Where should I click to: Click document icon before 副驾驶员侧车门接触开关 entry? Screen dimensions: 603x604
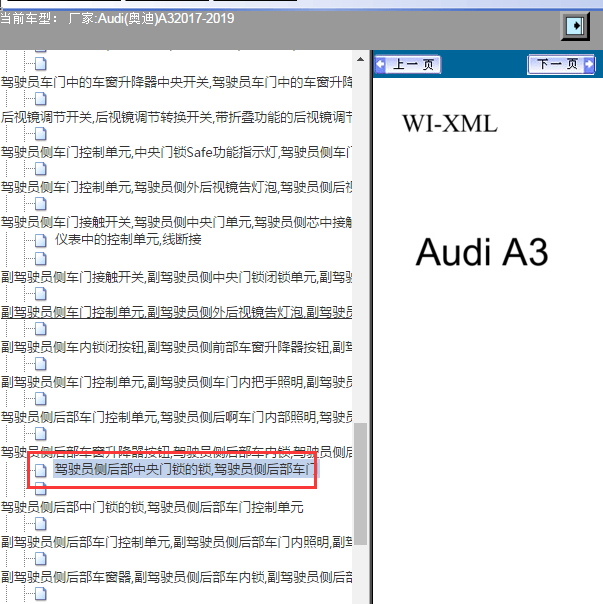click(x=40, y=258)
